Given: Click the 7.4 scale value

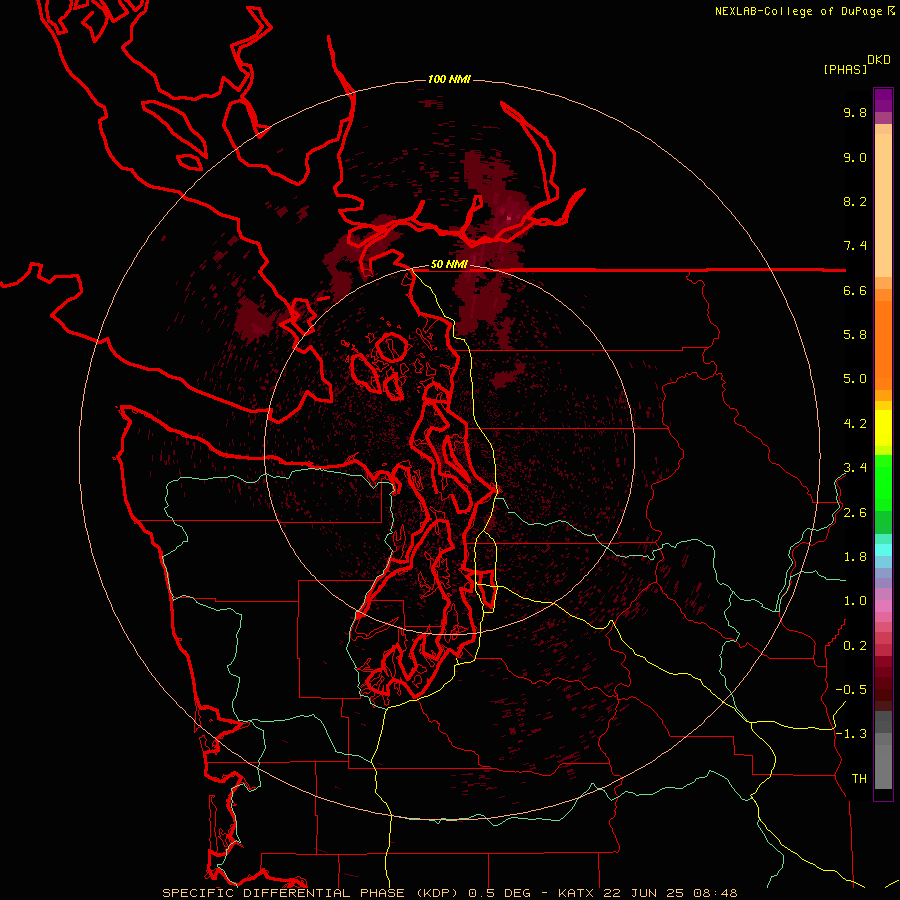Looking at the screenshot, I should (x=855, y=246).
